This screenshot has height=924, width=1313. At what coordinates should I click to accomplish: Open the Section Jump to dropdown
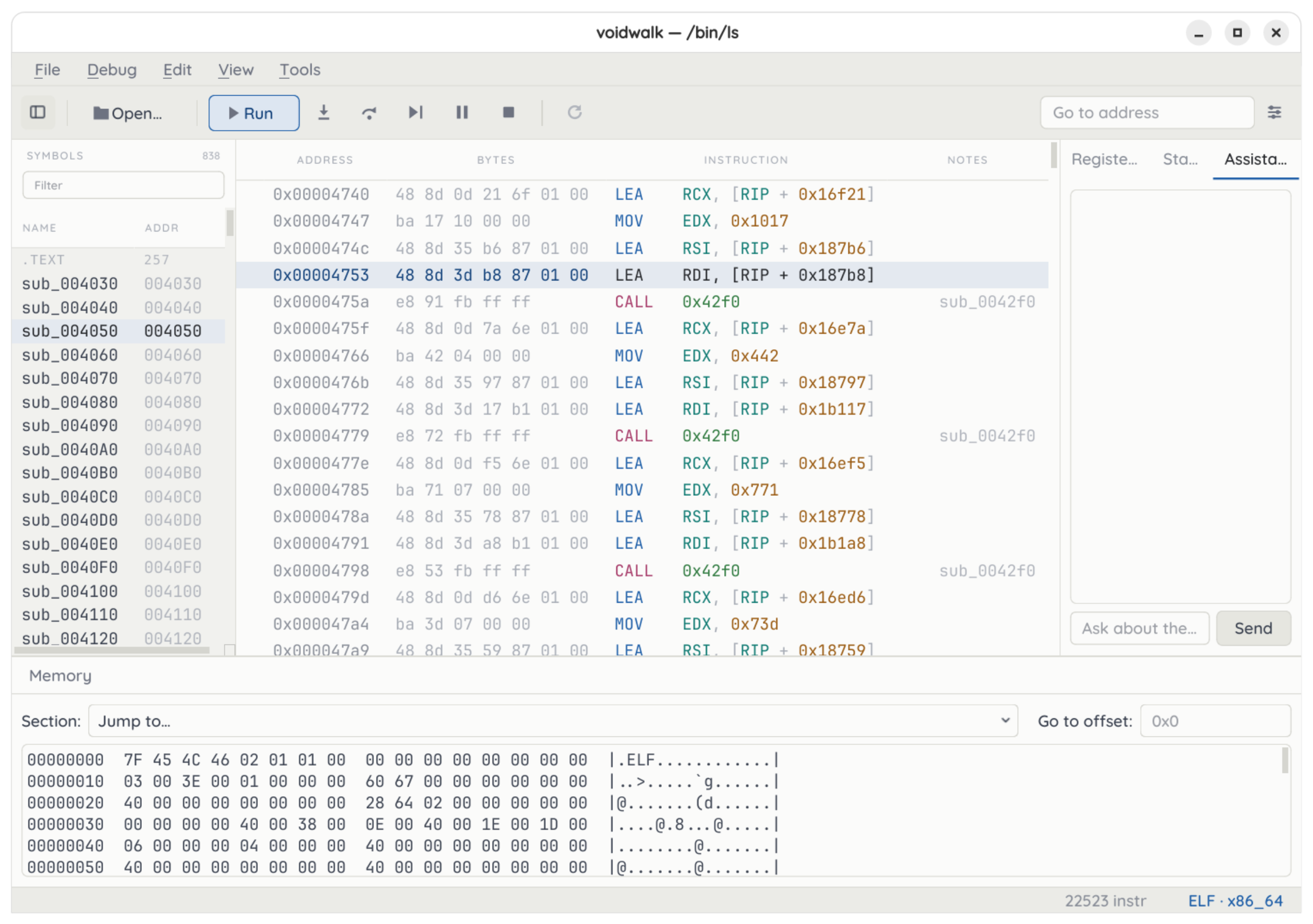552,721
